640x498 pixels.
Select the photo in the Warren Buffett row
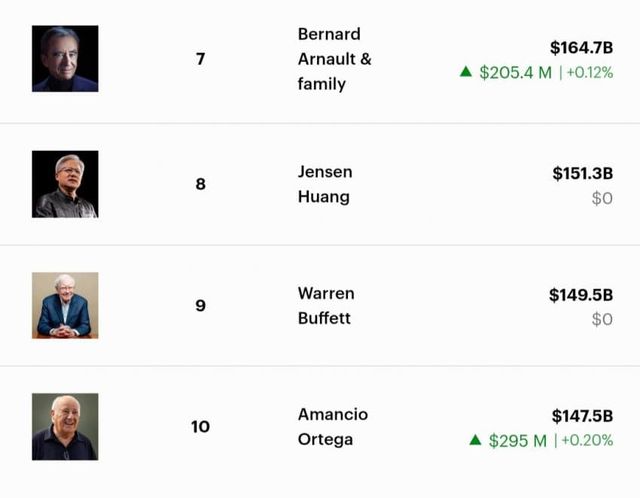(x=65, y=305)
